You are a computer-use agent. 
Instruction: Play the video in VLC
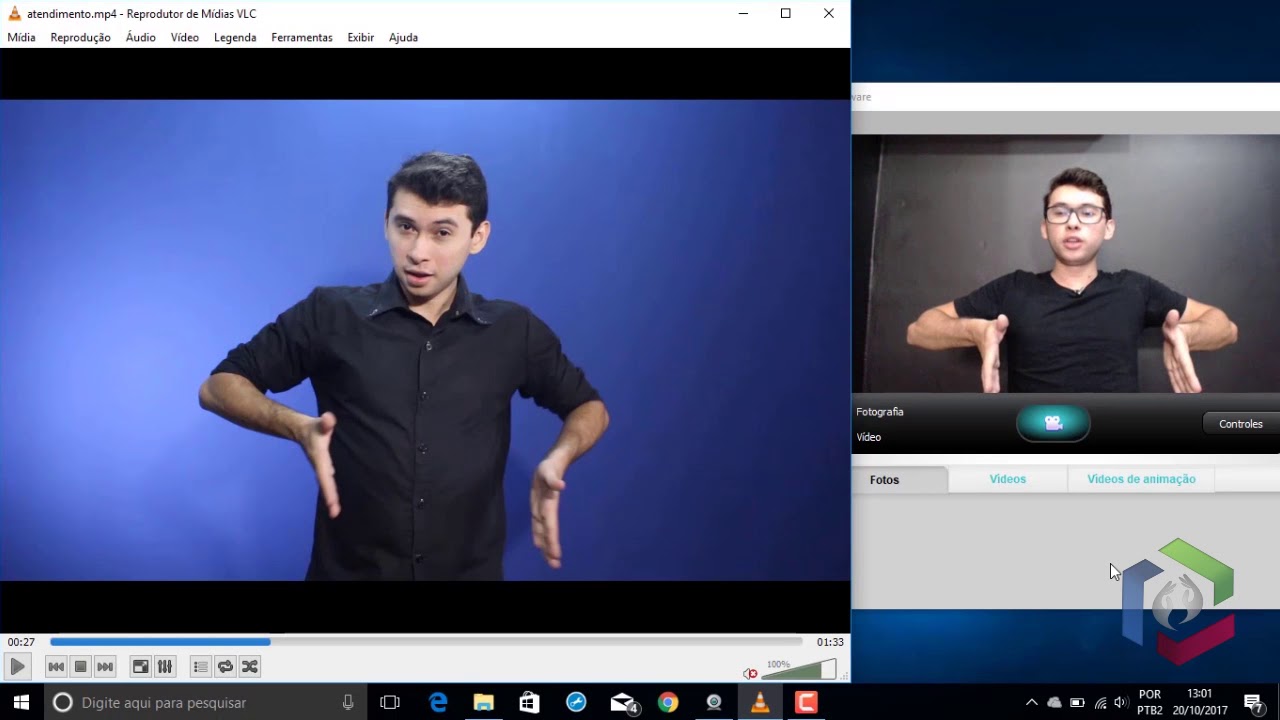click(x=17, y=666)
